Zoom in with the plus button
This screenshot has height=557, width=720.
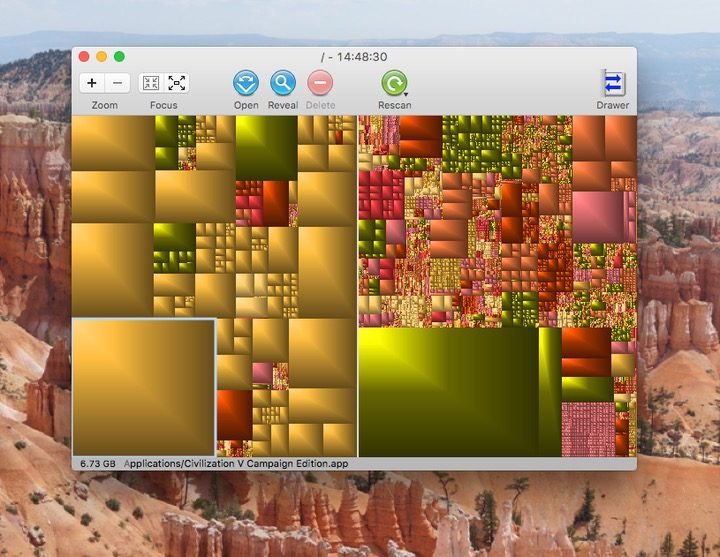click(x=92, y=83)
